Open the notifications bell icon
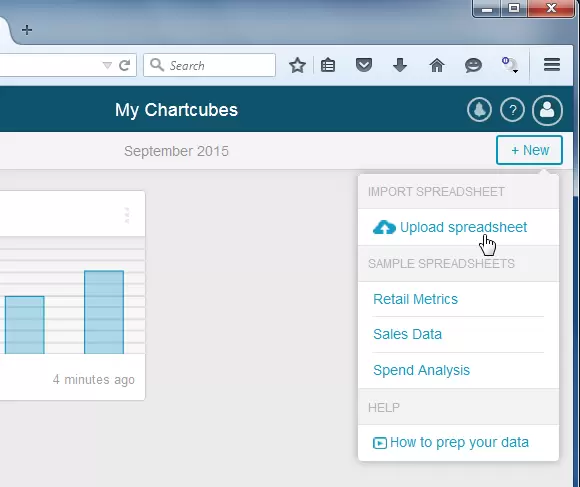Image resolution: width=580 pixels, height=487 pixels. (x=479, y=110)
